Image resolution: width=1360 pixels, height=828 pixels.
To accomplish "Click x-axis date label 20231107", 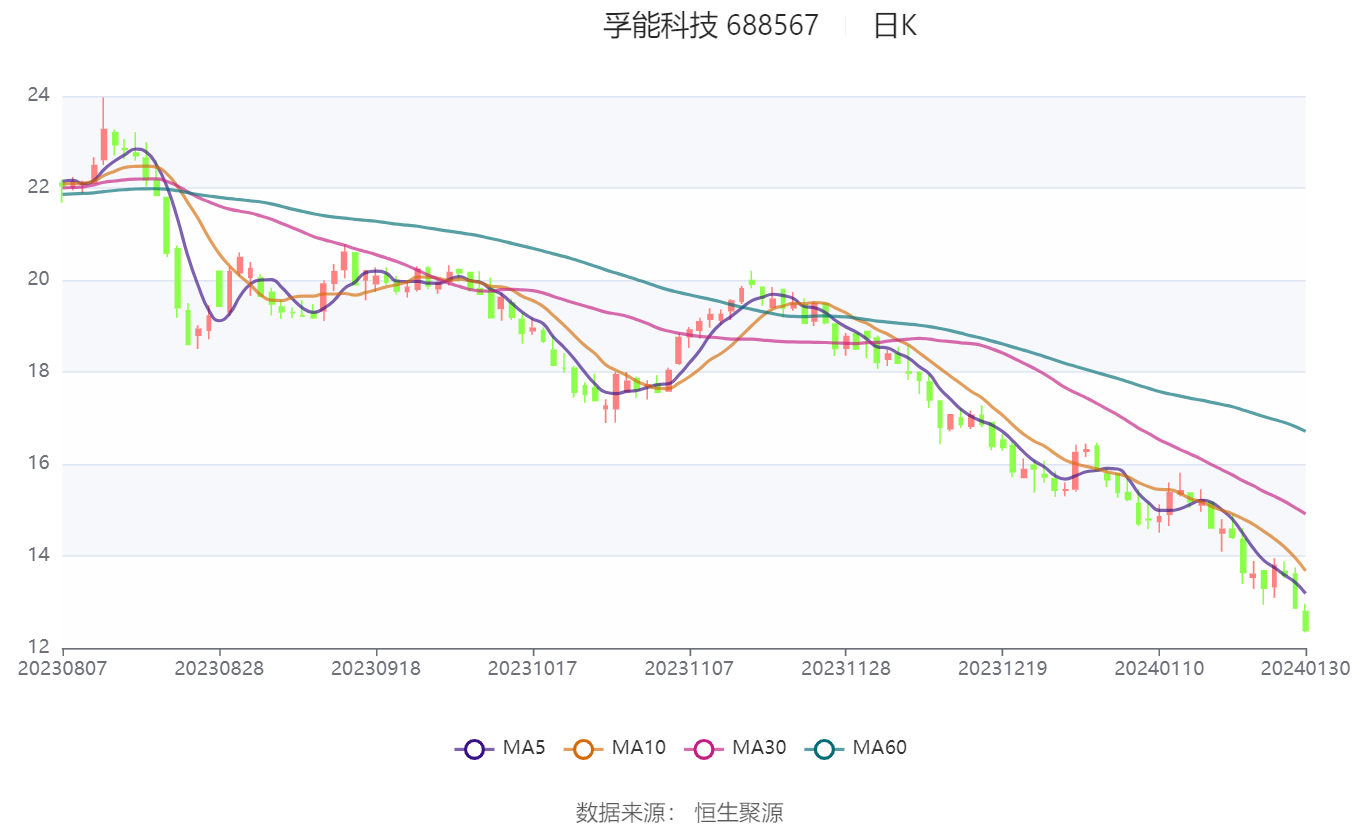I will (x=689, y=667).
